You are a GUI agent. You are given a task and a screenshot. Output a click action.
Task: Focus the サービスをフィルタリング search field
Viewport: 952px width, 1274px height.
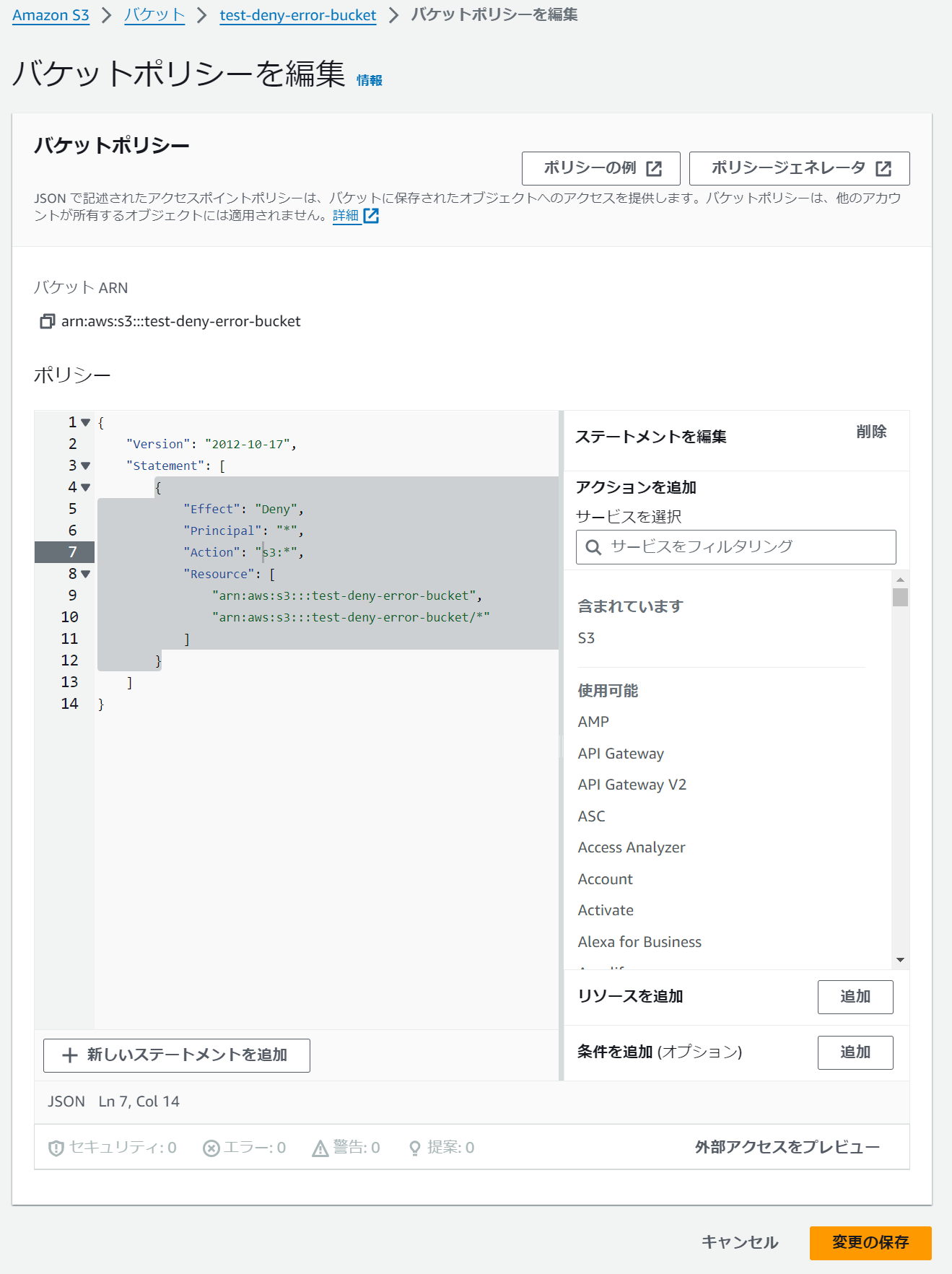click(x=736, y=547)
